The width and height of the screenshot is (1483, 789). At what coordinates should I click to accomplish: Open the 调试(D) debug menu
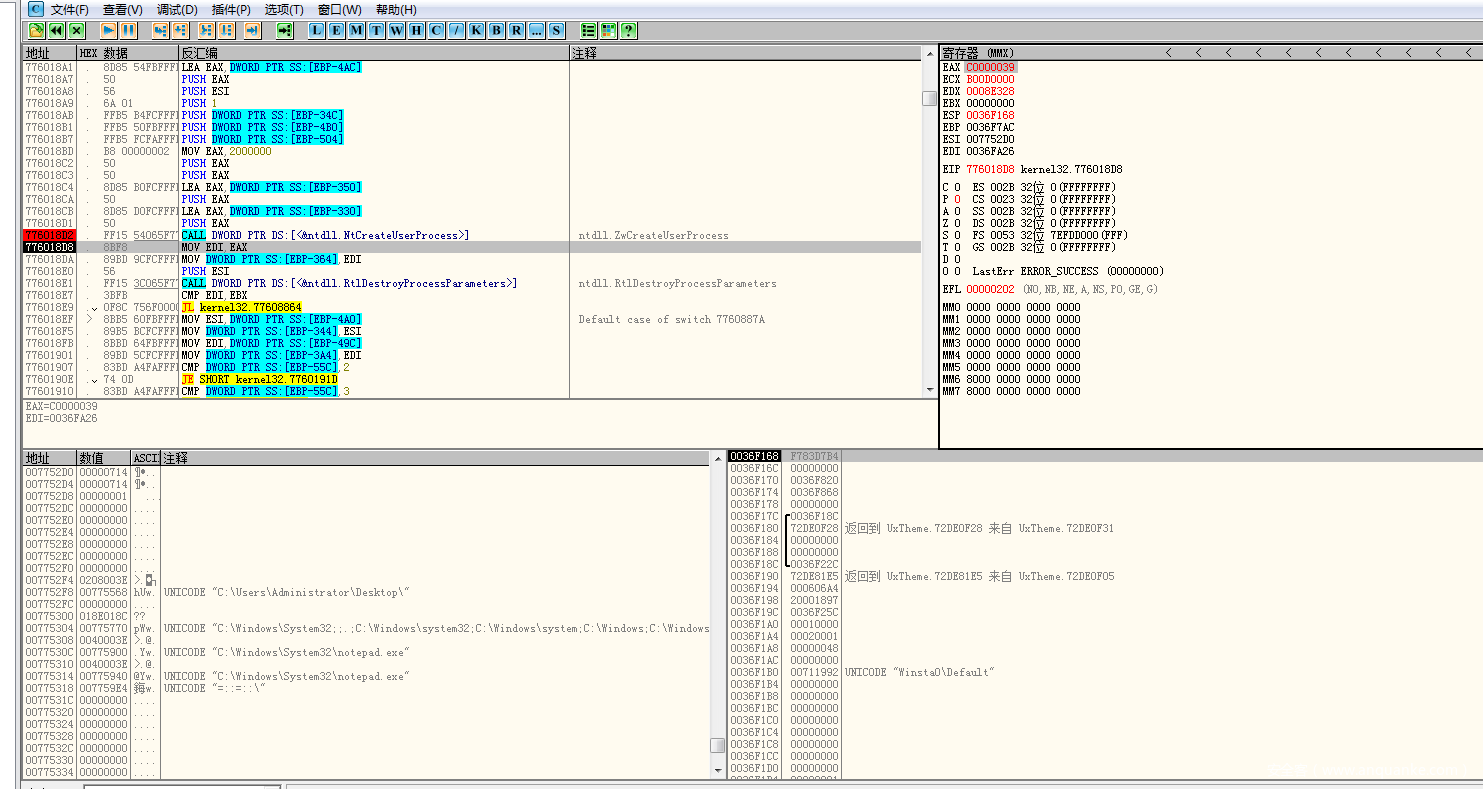pos(177,9)
